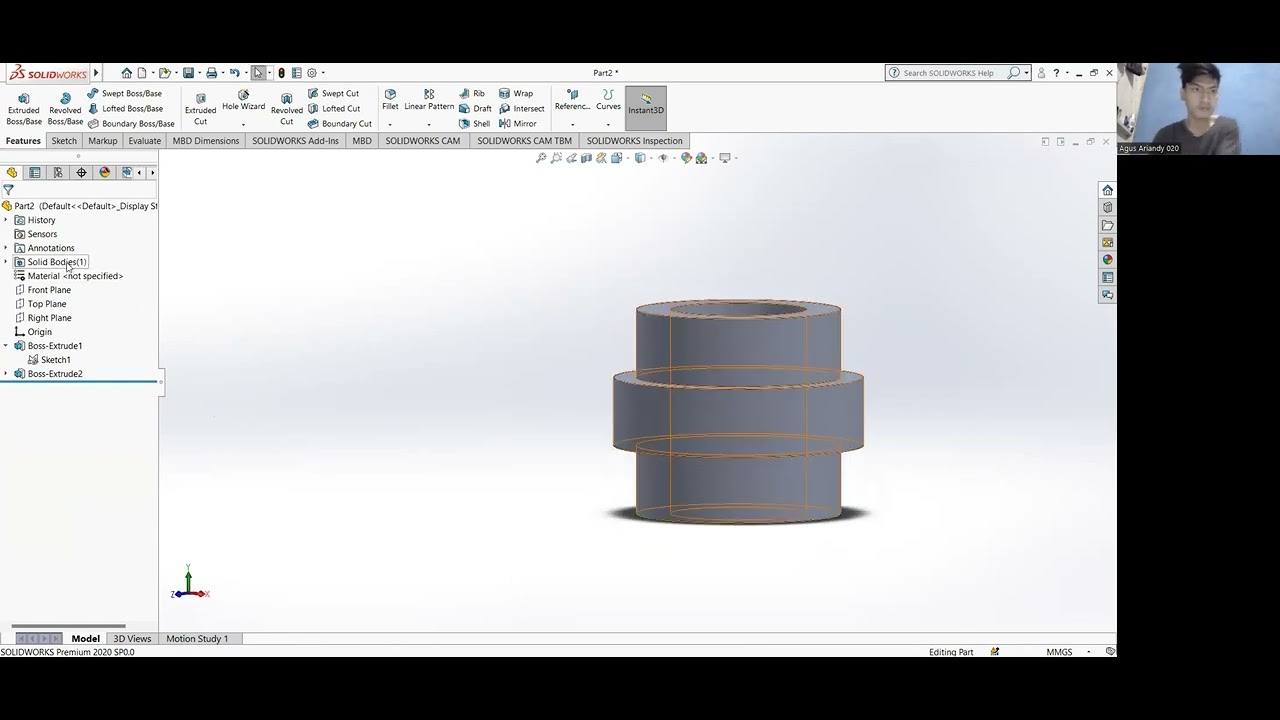Viewport: 1280px width, 720px height.
Task: Select the Front Plane tree item
Action: pos(49,290)
